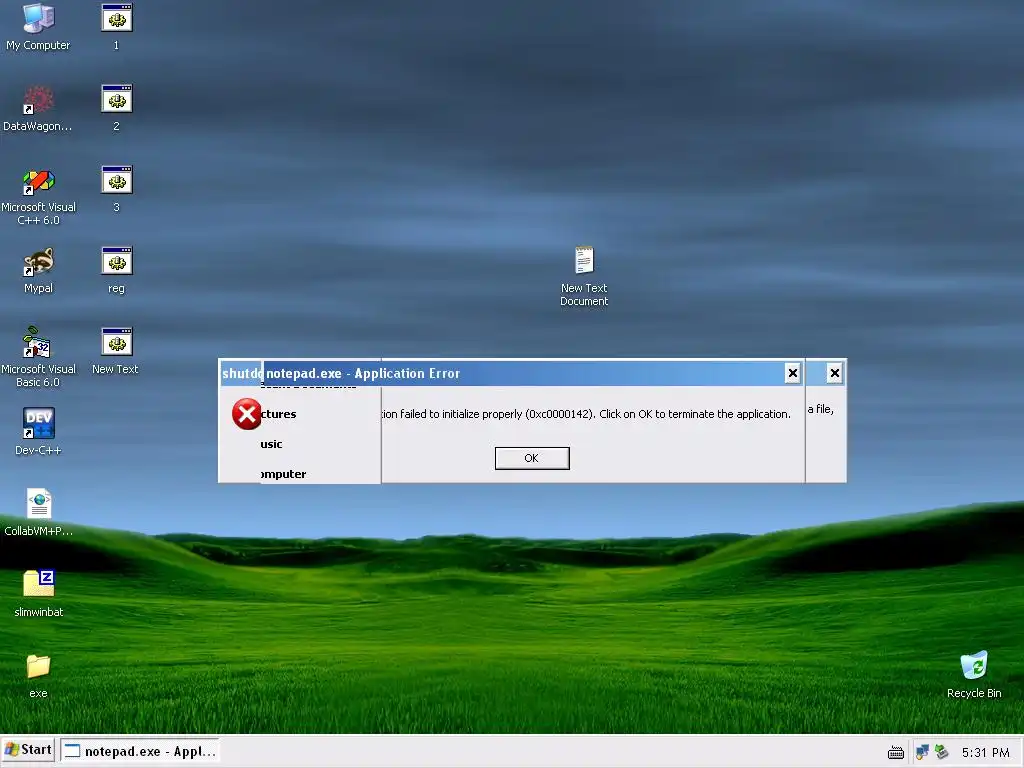Click the partial 'ctures' menu entry
The image size is (1024, 768).
[279, 414]
